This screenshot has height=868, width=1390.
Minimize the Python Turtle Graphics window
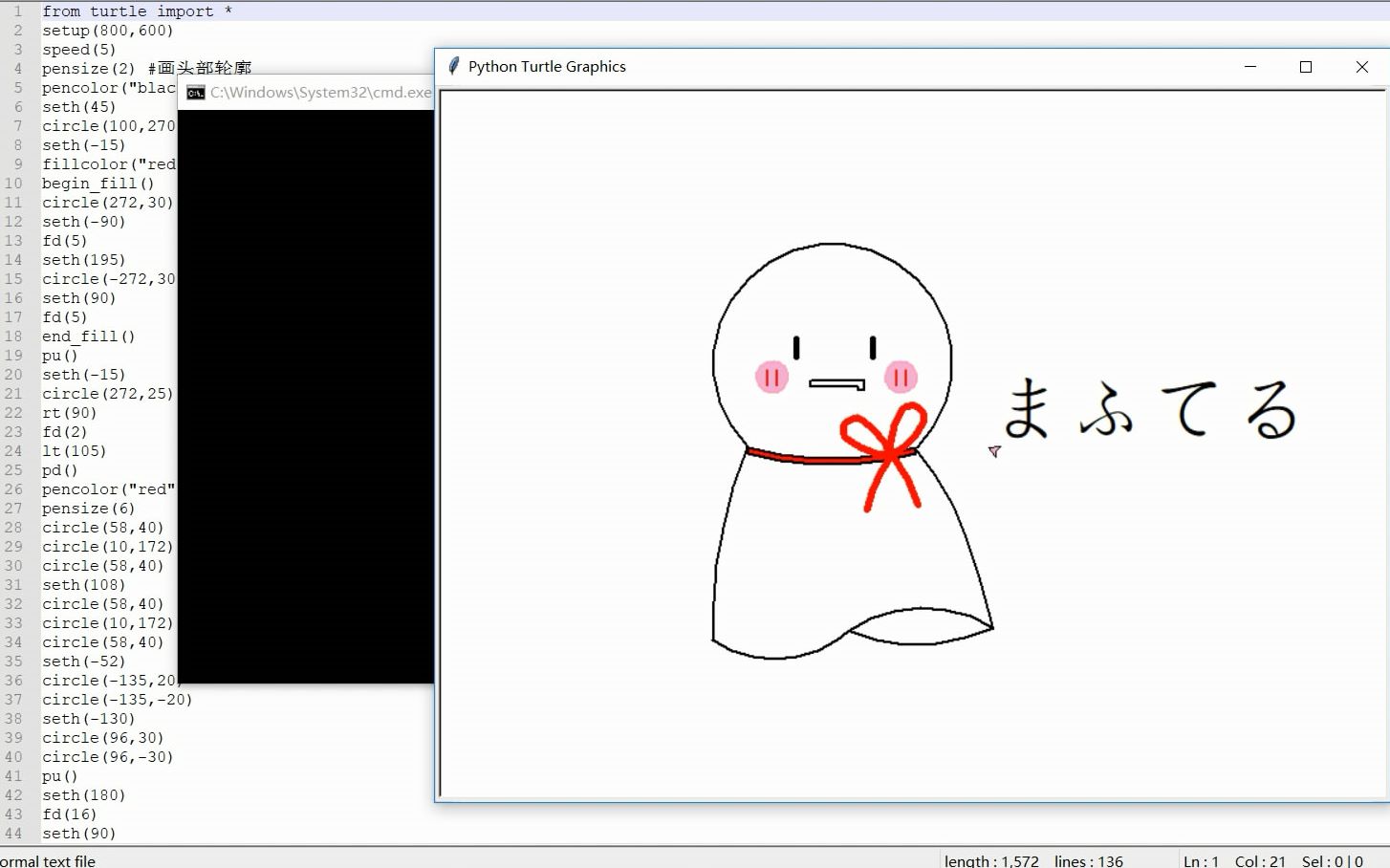coord(1249,67)
